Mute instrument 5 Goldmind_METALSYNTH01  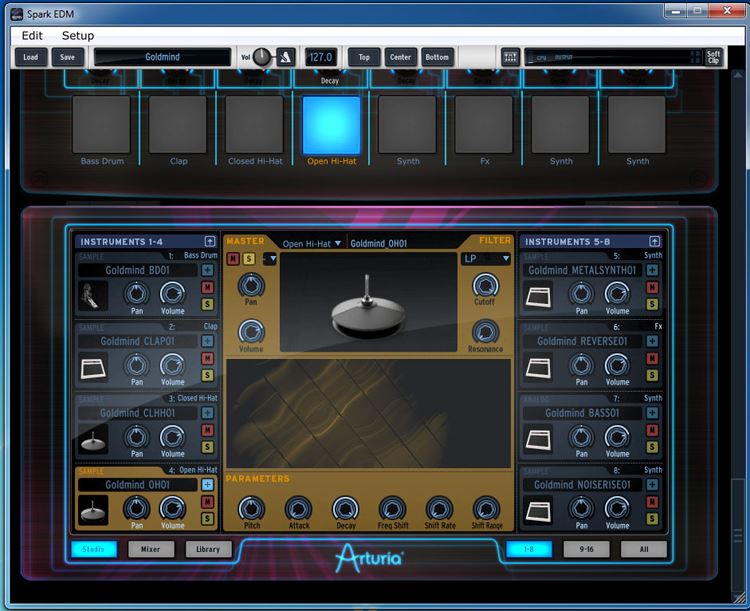(x=652, y=287)
